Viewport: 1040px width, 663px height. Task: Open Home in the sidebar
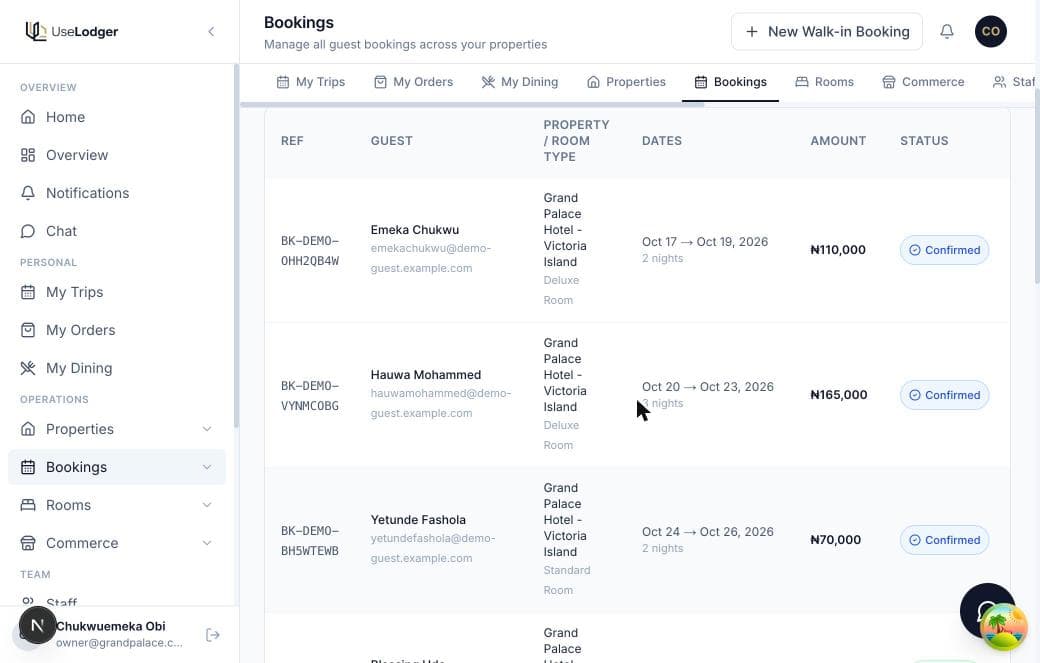point(117,117)
